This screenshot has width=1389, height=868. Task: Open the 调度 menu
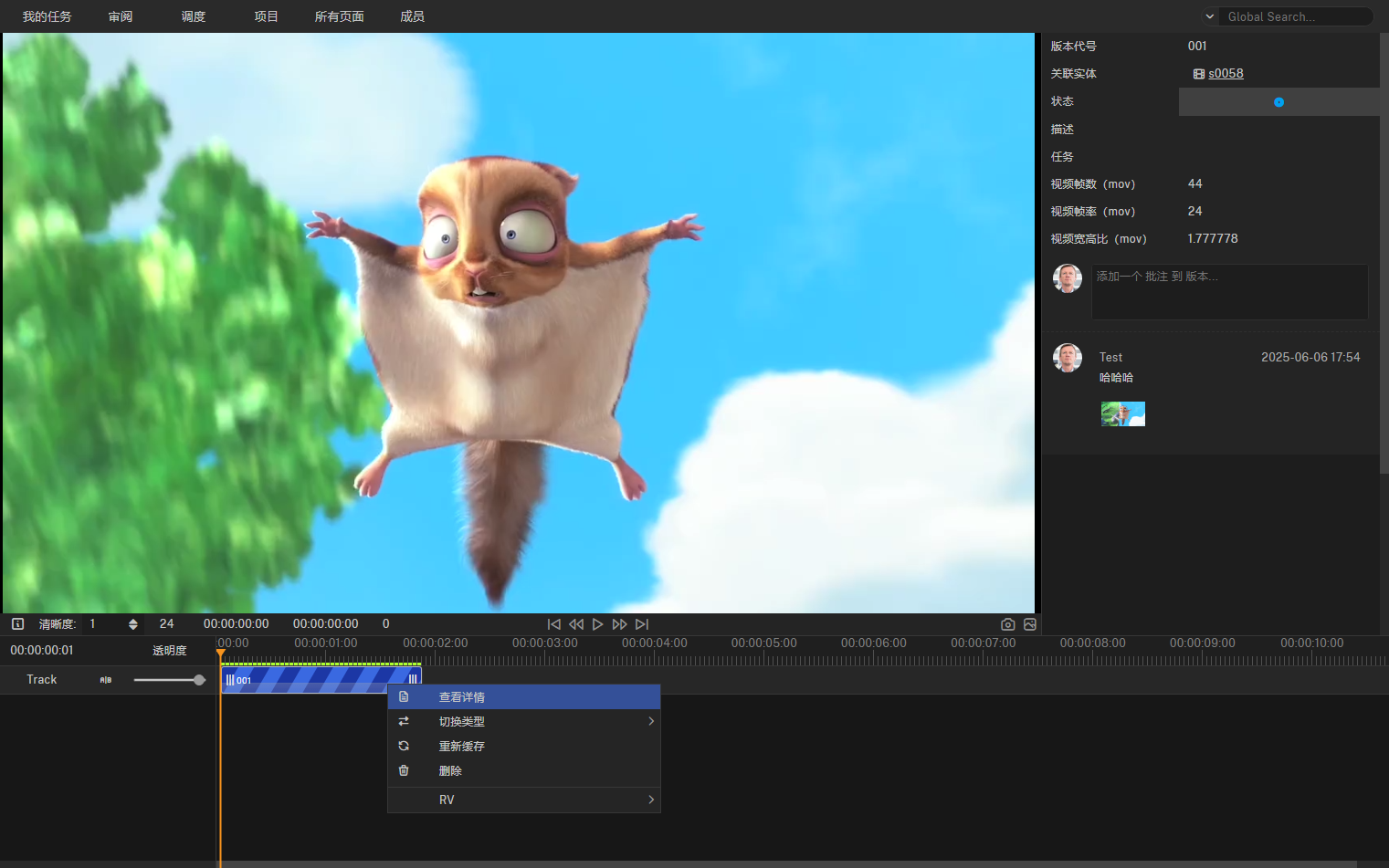(194, 16)
